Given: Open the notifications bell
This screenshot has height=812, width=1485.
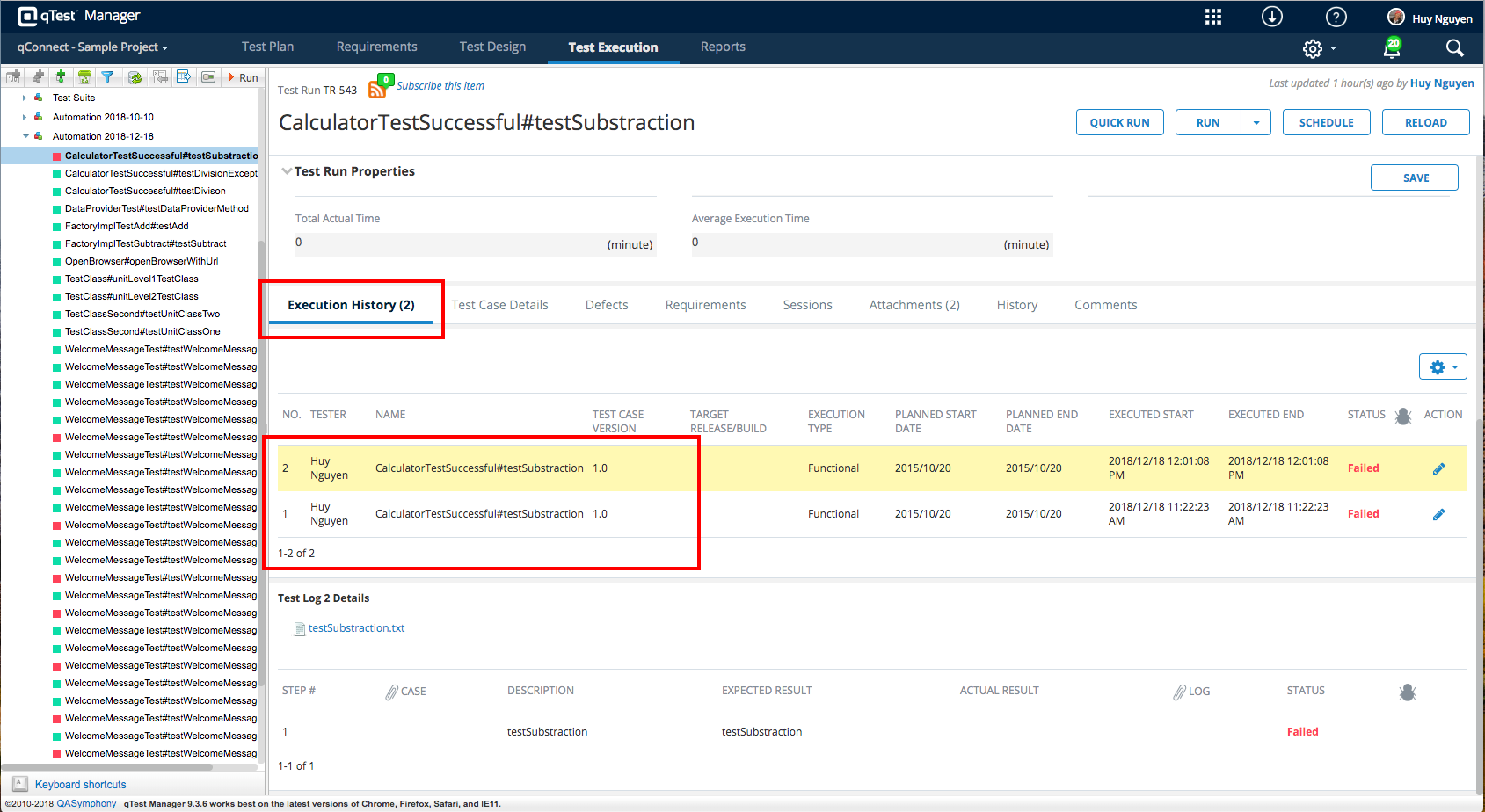Looking at the screenshot, I should [x=1392, y=48].
